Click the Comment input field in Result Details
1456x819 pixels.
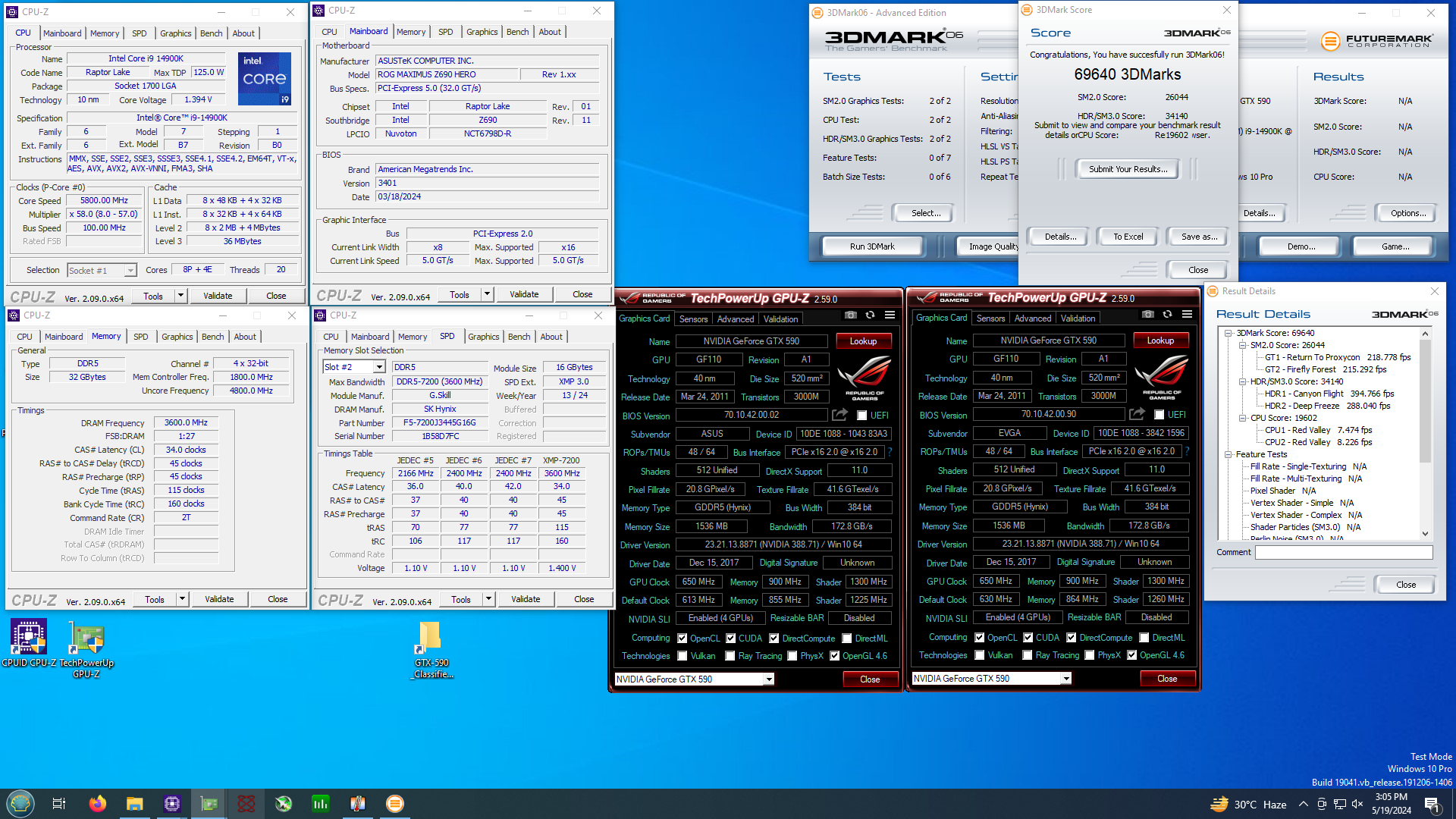tap(1343, 553)
